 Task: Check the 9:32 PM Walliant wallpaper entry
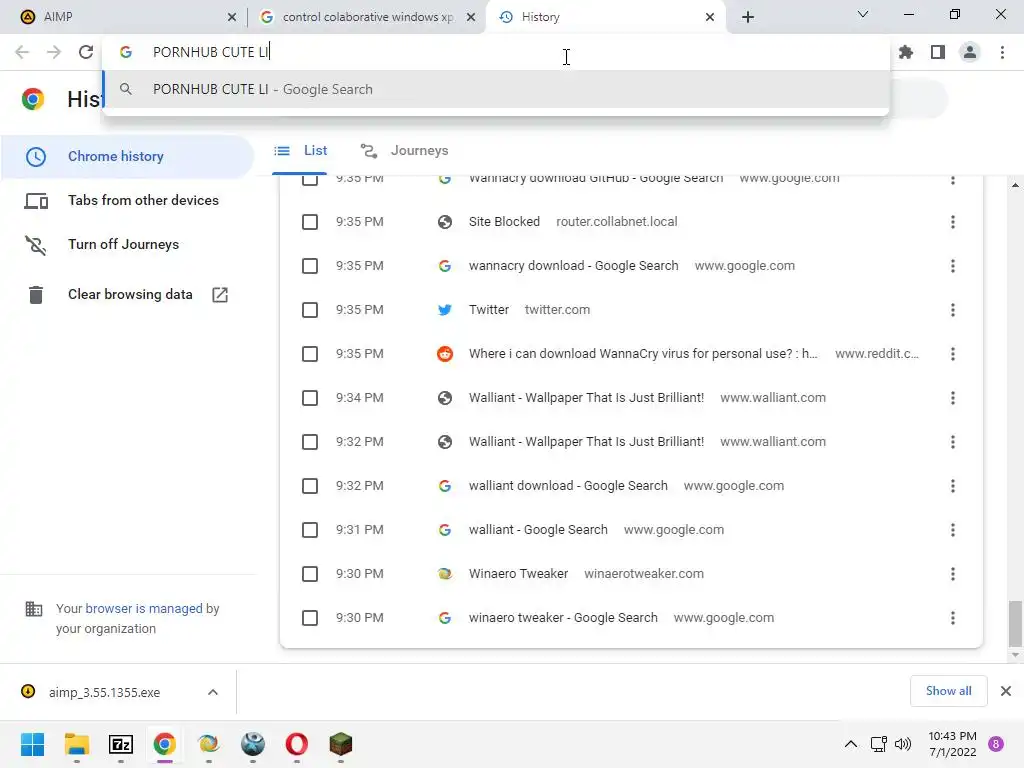[310, 442]
